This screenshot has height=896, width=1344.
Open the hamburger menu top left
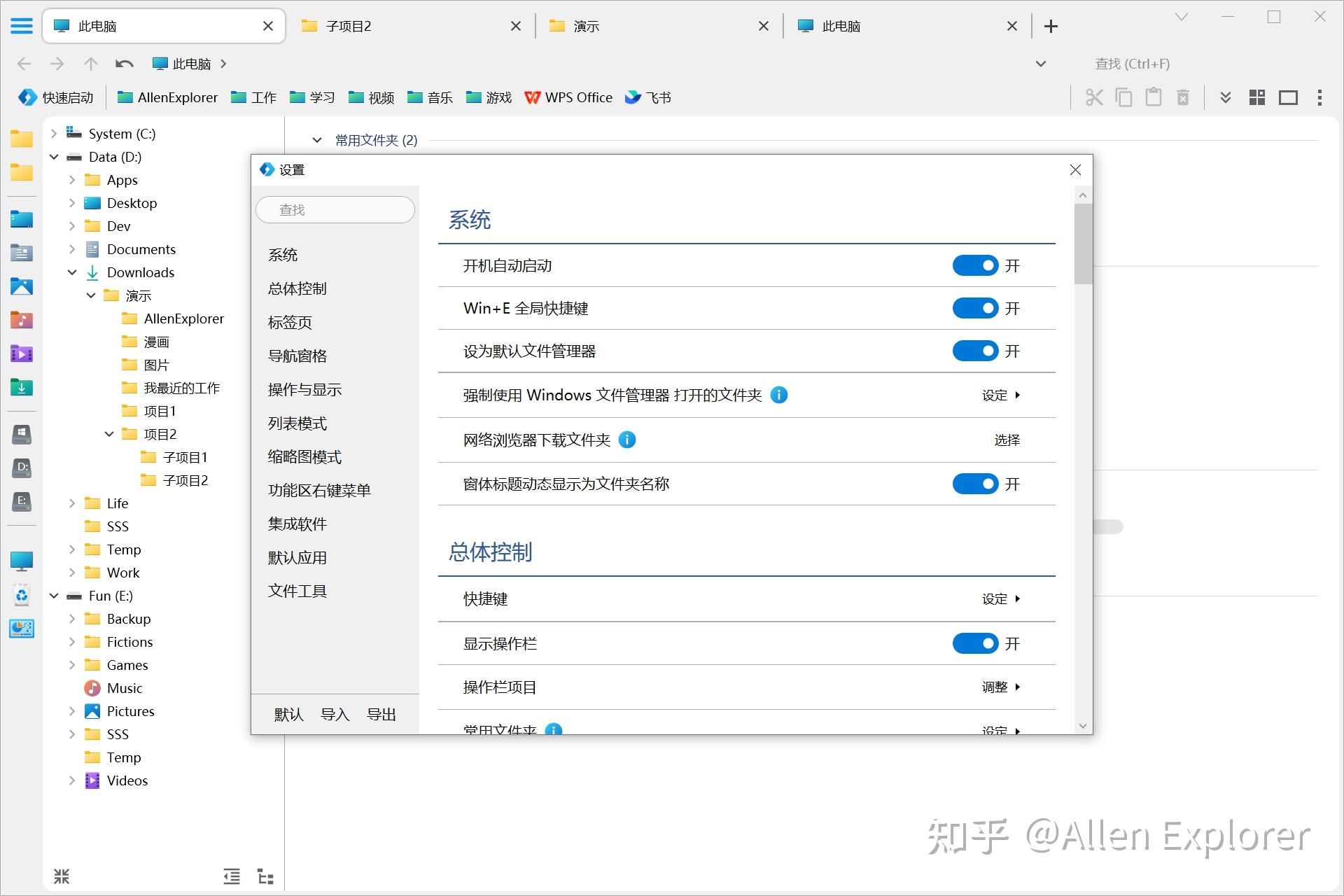tap(22, 25)
